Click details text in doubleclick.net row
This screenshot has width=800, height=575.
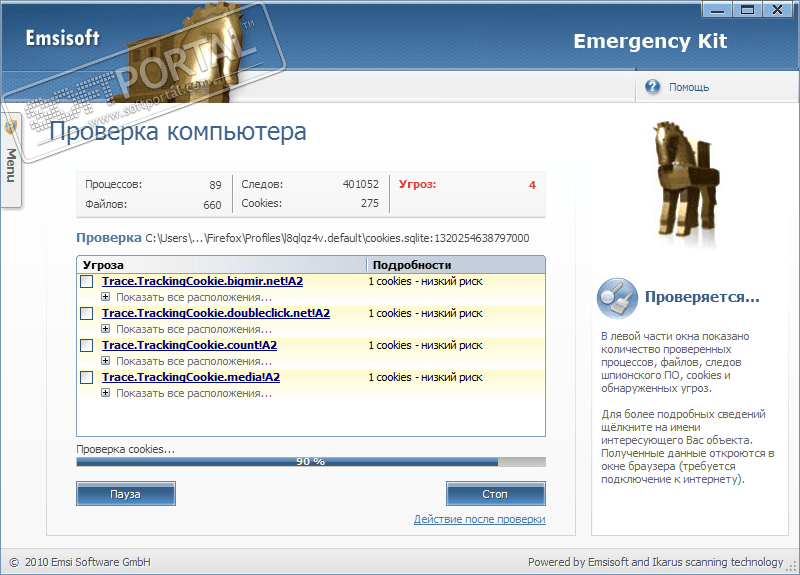pos(426,313)
